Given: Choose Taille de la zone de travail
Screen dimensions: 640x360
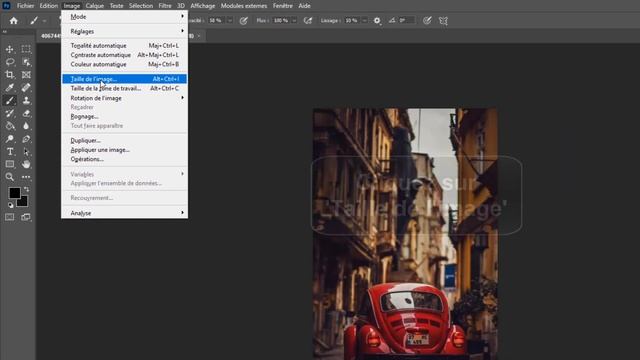Looking at the screenshot, I should pos(124,88).
